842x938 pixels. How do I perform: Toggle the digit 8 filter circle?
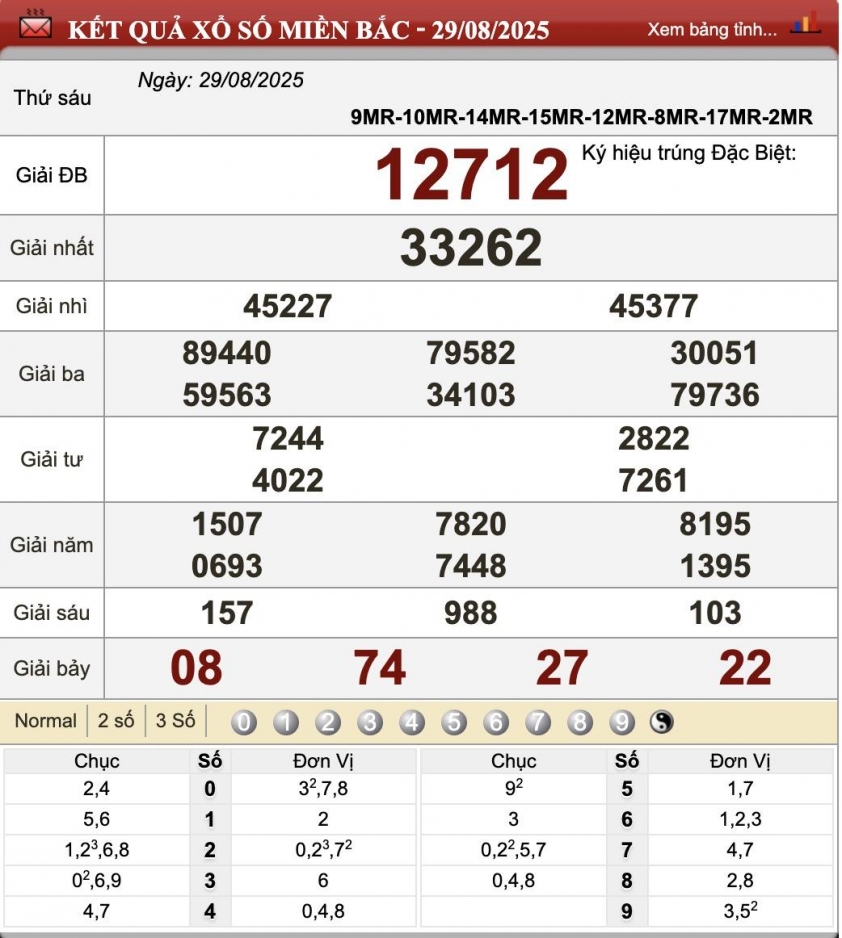[580, 722]
